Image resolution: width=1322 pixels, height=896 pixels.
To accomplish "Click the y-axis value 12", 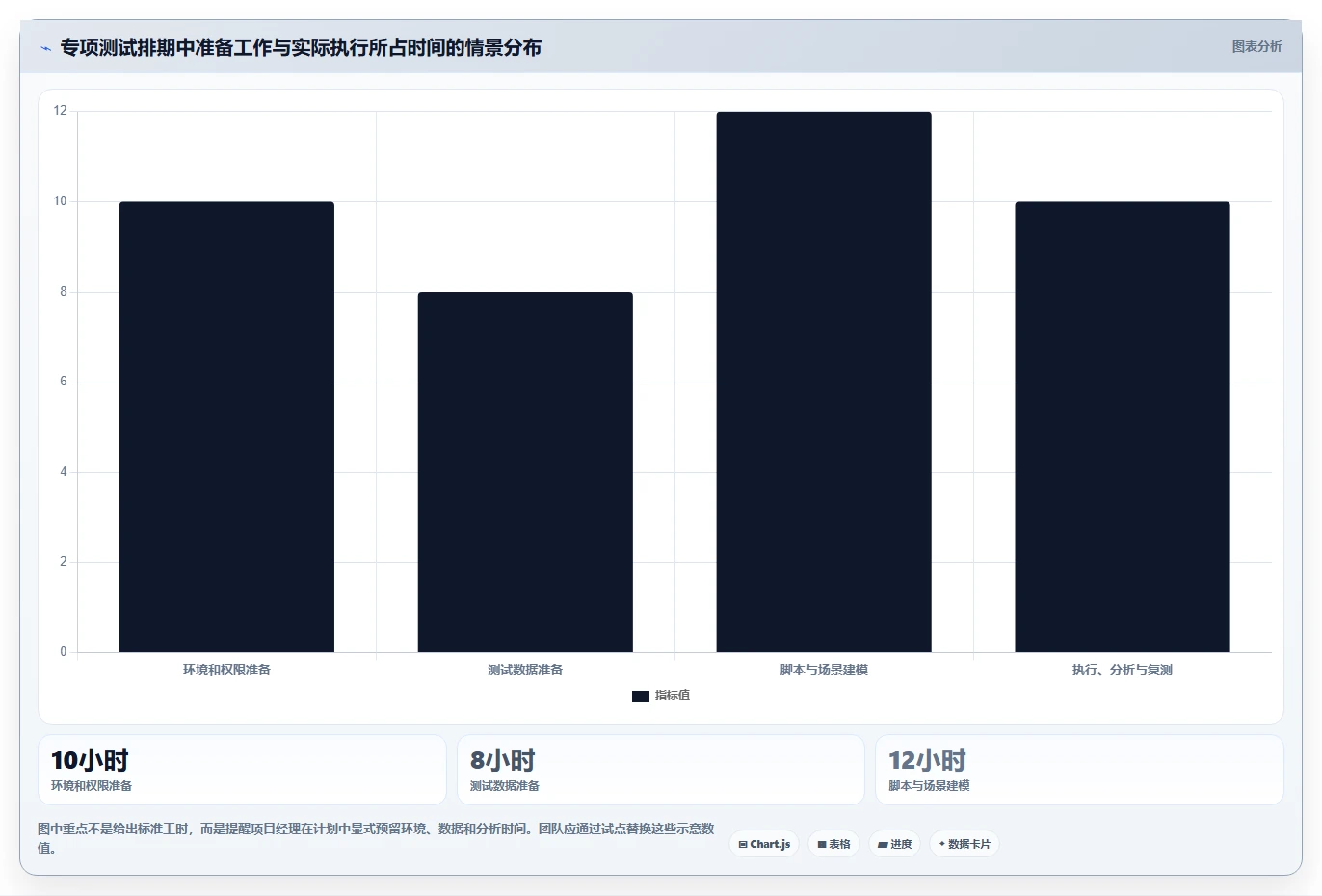I will (61, 111).
